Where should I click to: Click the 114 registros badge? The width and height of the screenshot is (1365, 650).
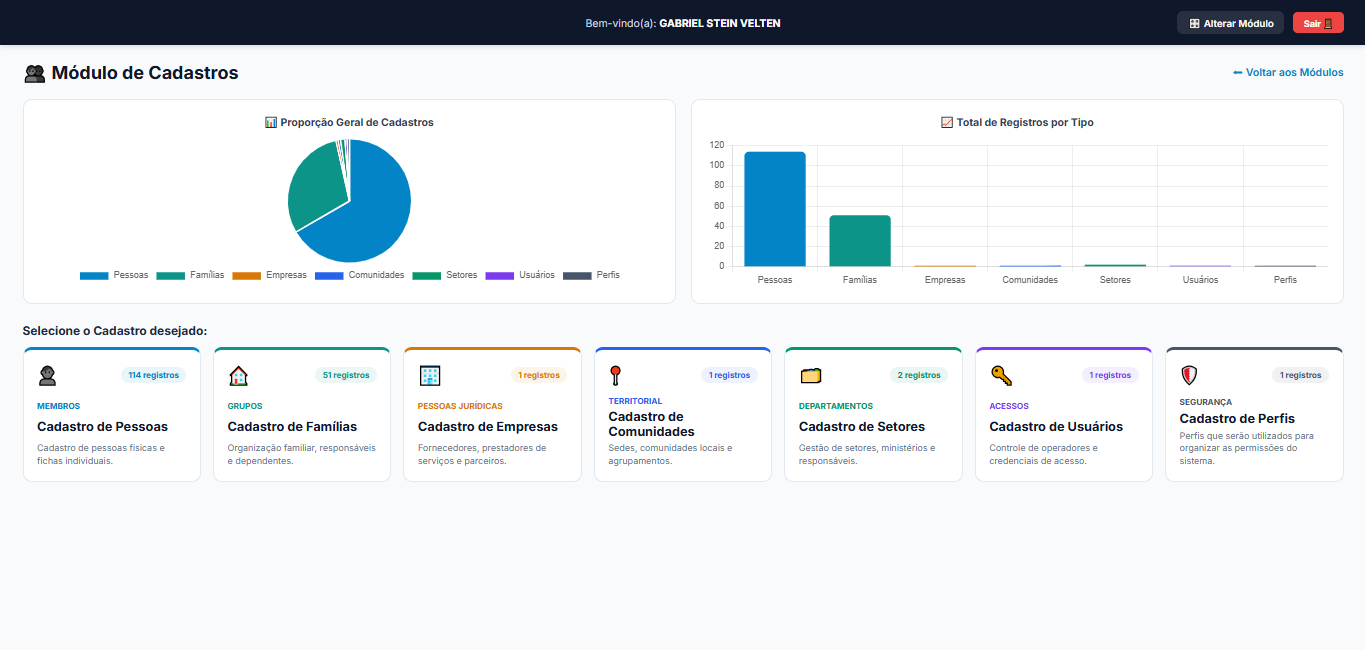click(154, 375)
